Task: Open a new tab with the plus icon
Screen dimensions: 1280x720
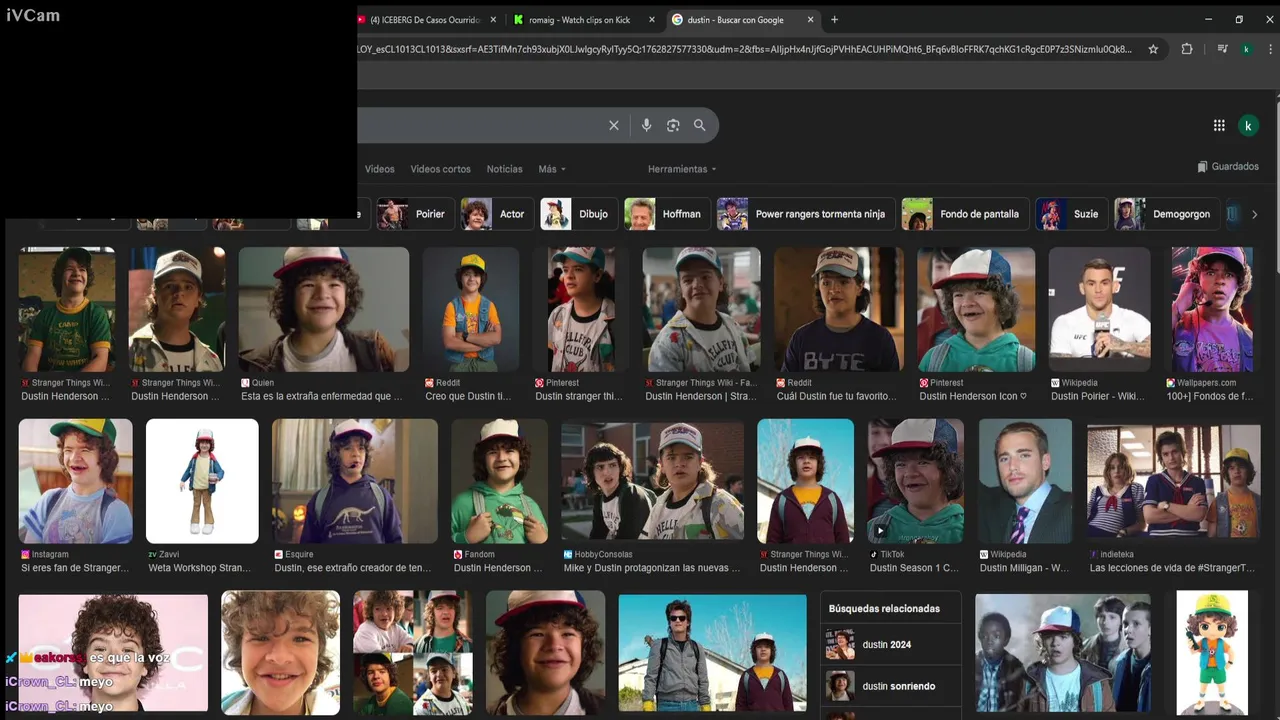Action: tap(835, 19)
